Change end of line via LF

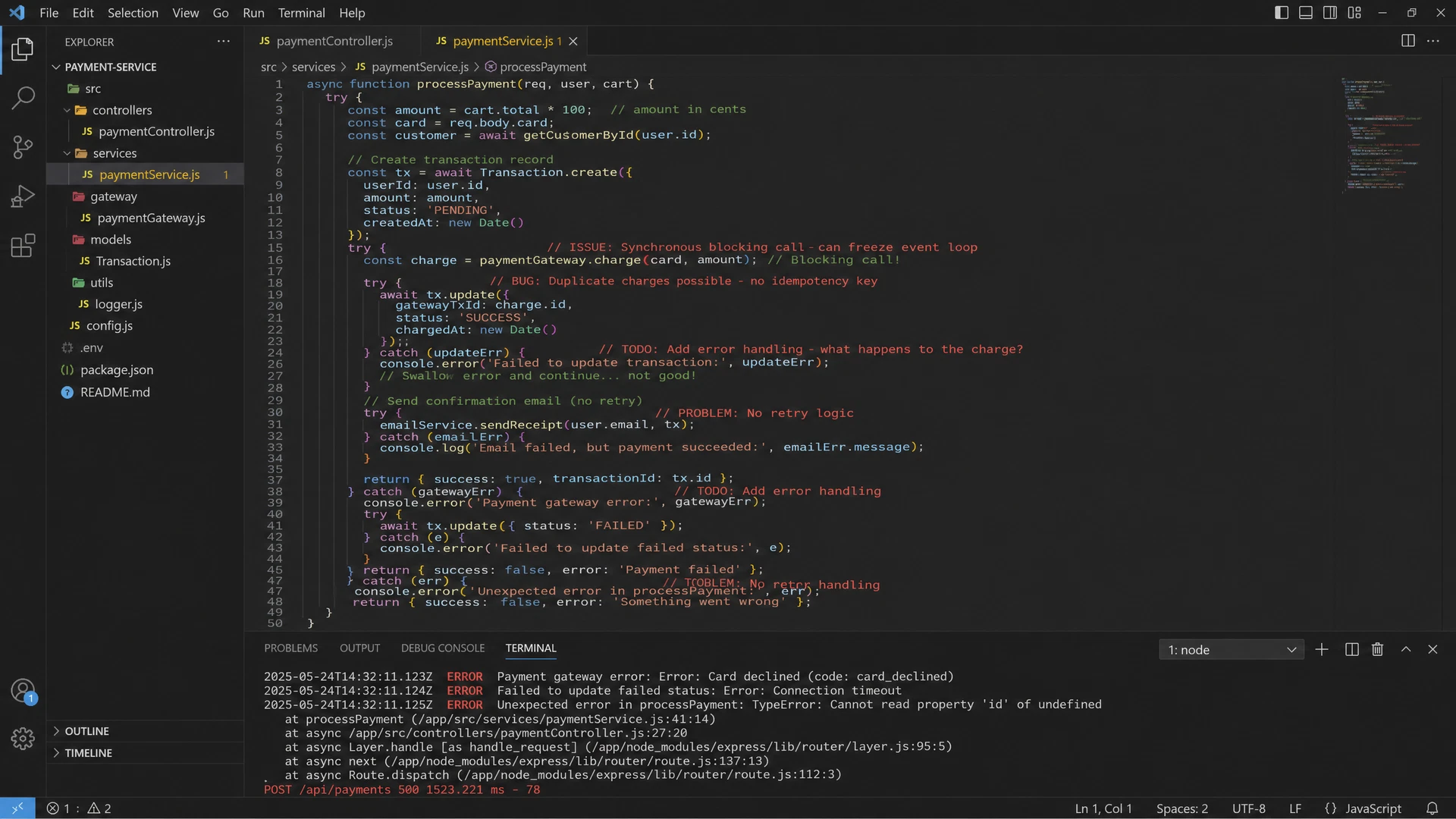click(1295, 808)
